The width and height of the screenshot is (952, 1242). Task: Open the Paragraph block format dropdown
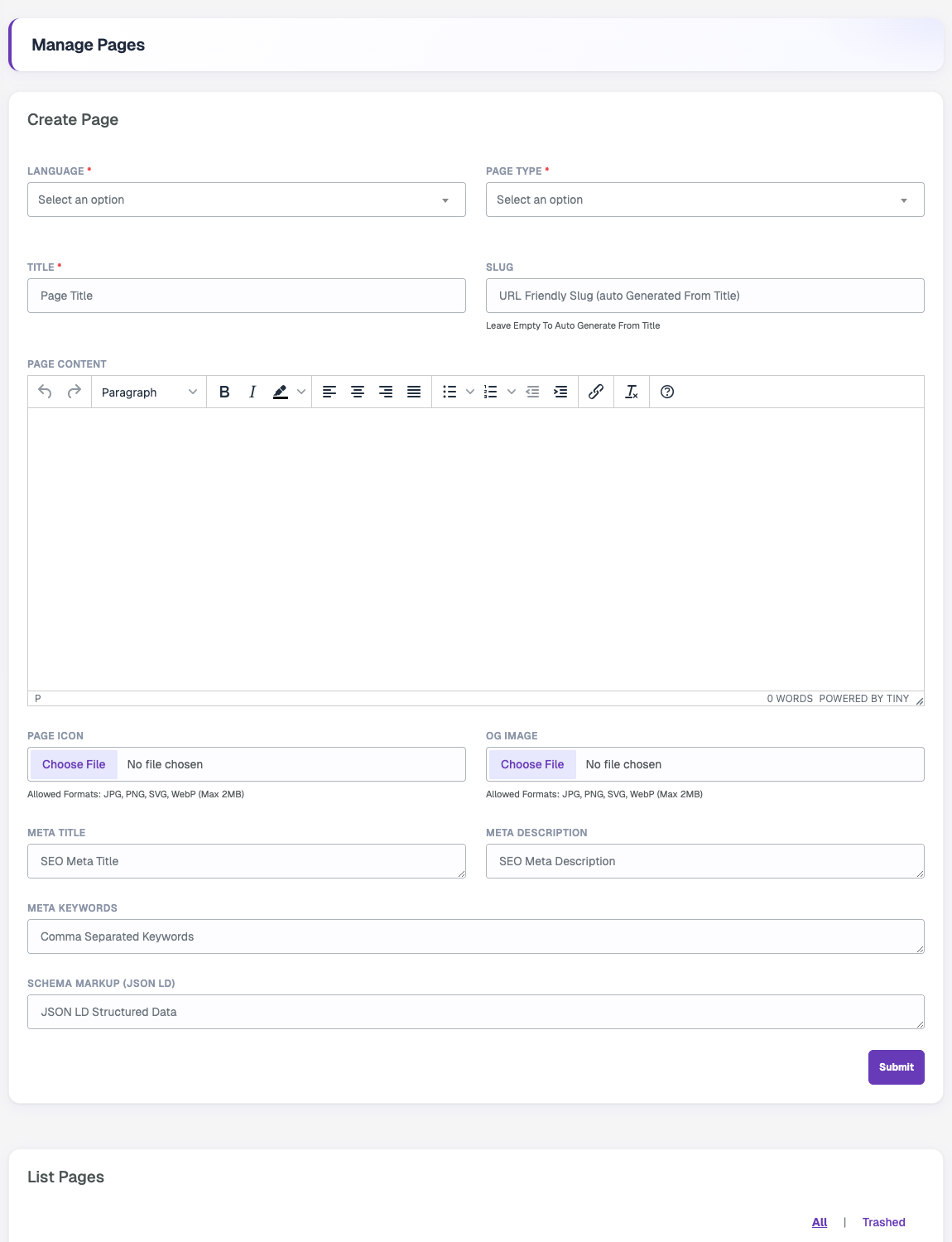click(149, 392)
